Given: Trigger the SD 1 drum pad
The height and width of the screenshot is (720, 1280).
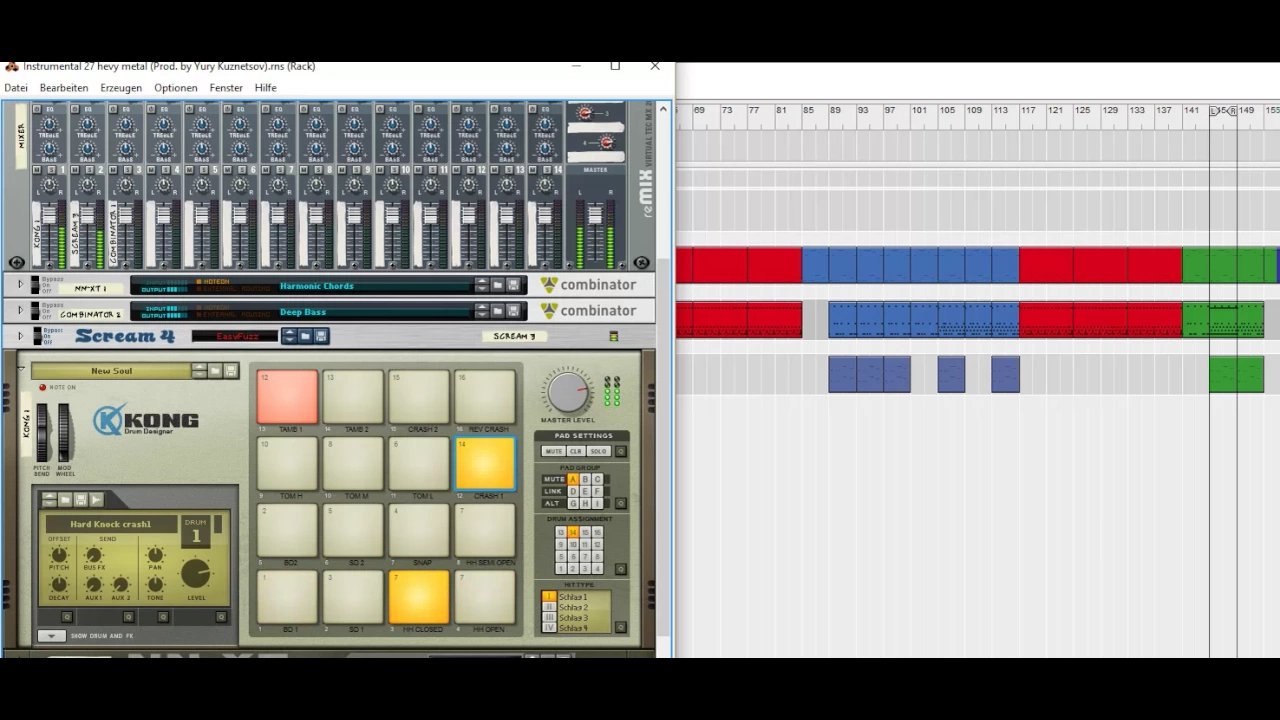Looking at the screenshot, I should click(x=353, y=597).
